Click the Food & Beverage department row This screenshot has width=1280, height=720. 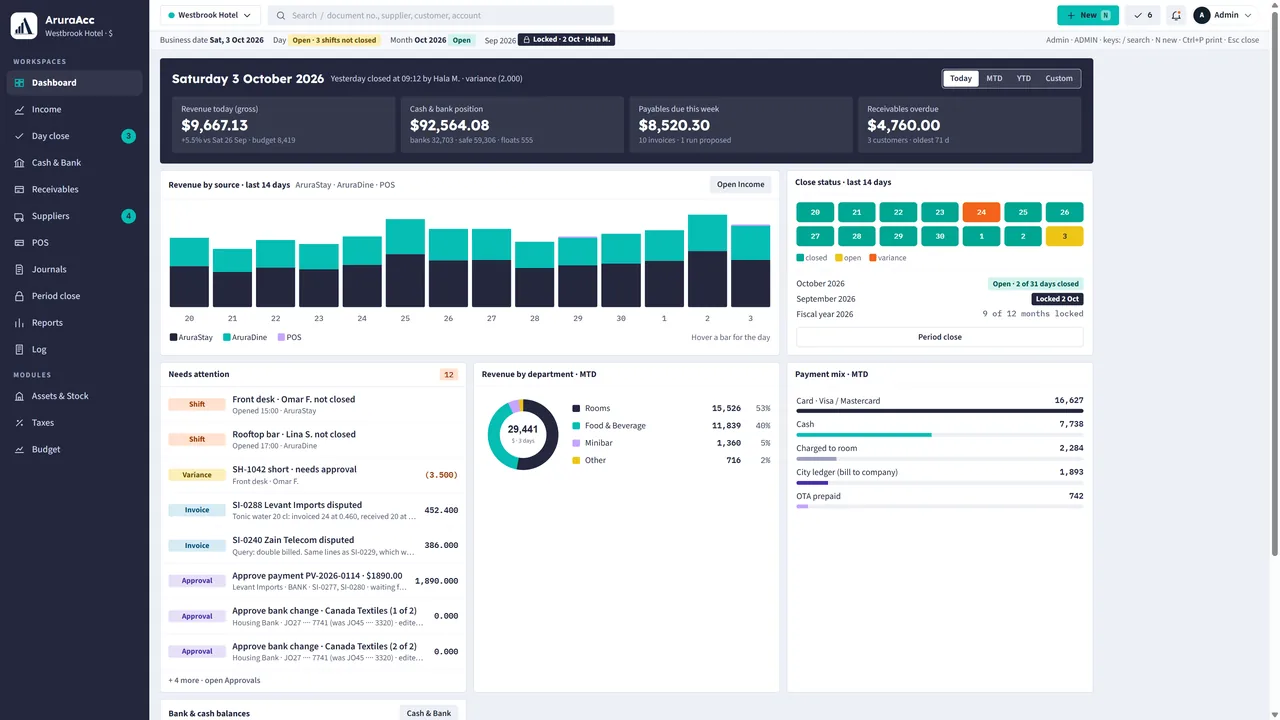[x=671, y=426]
